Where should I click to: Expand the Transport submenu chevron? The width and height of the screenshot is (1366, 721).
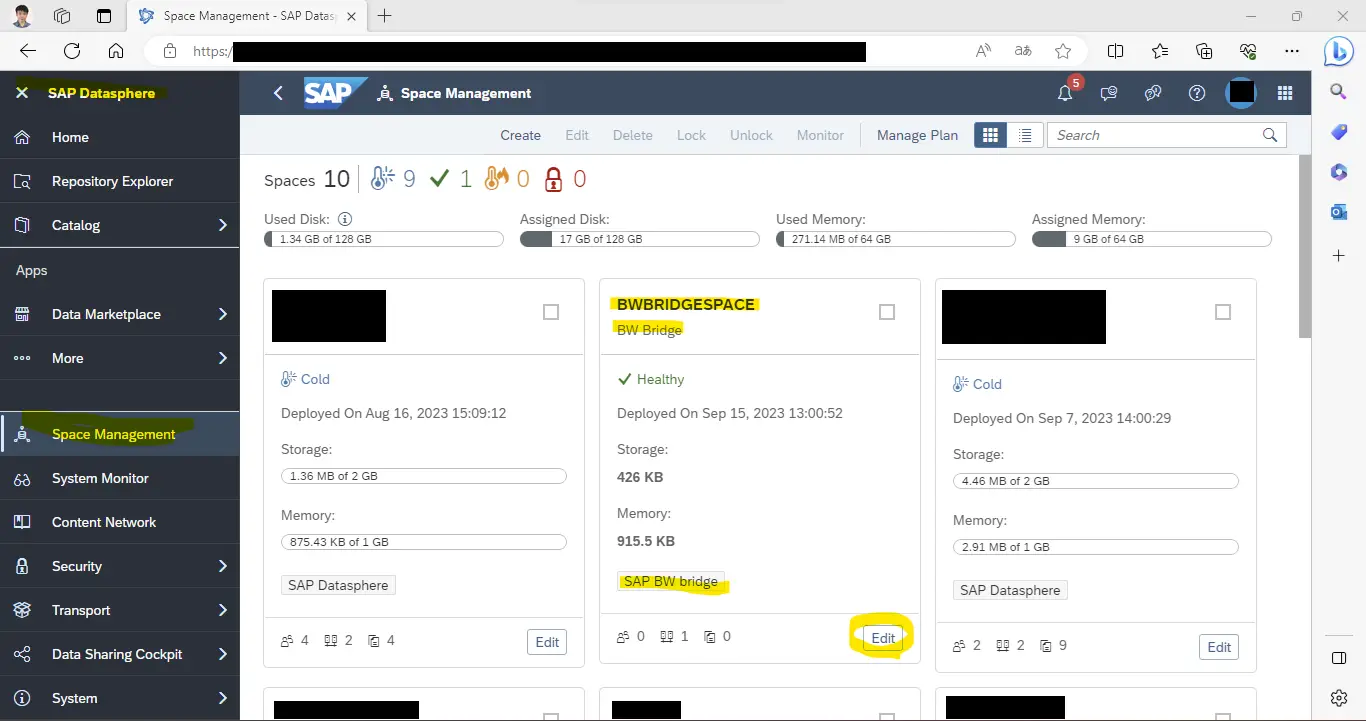point(222,610)
